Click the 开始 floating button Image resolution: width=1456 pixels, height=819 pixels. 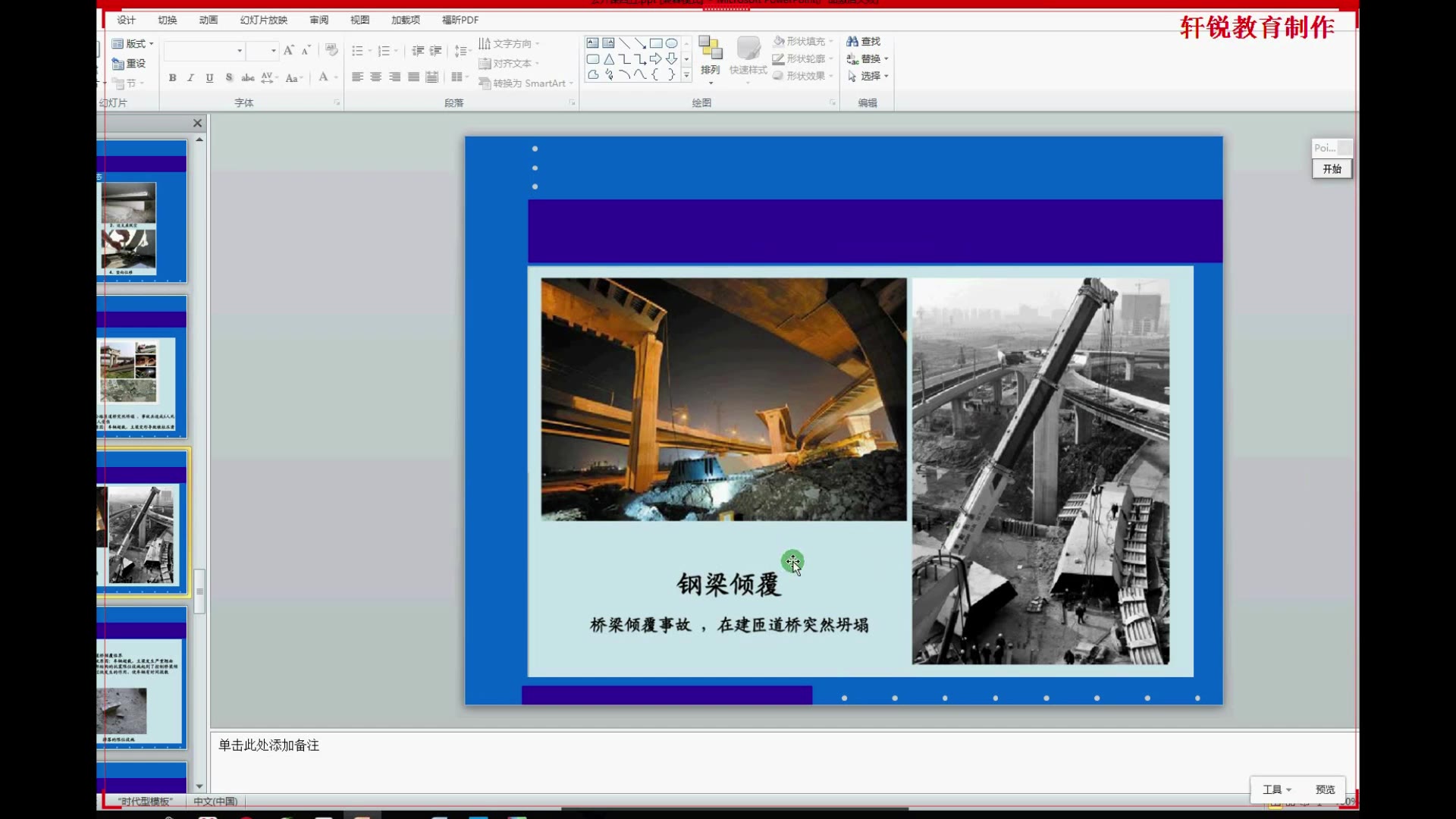pyautogui.click(x=1332, y=169)
